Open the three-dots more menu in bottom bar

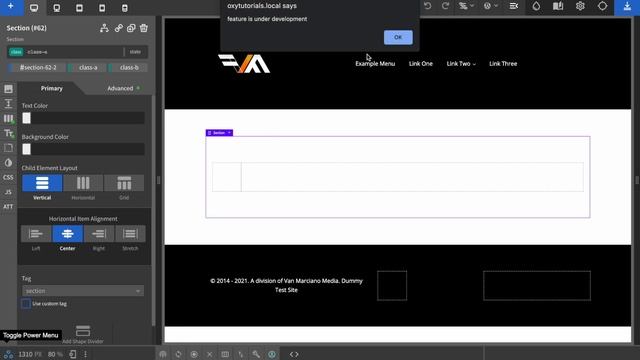[85, 354]
